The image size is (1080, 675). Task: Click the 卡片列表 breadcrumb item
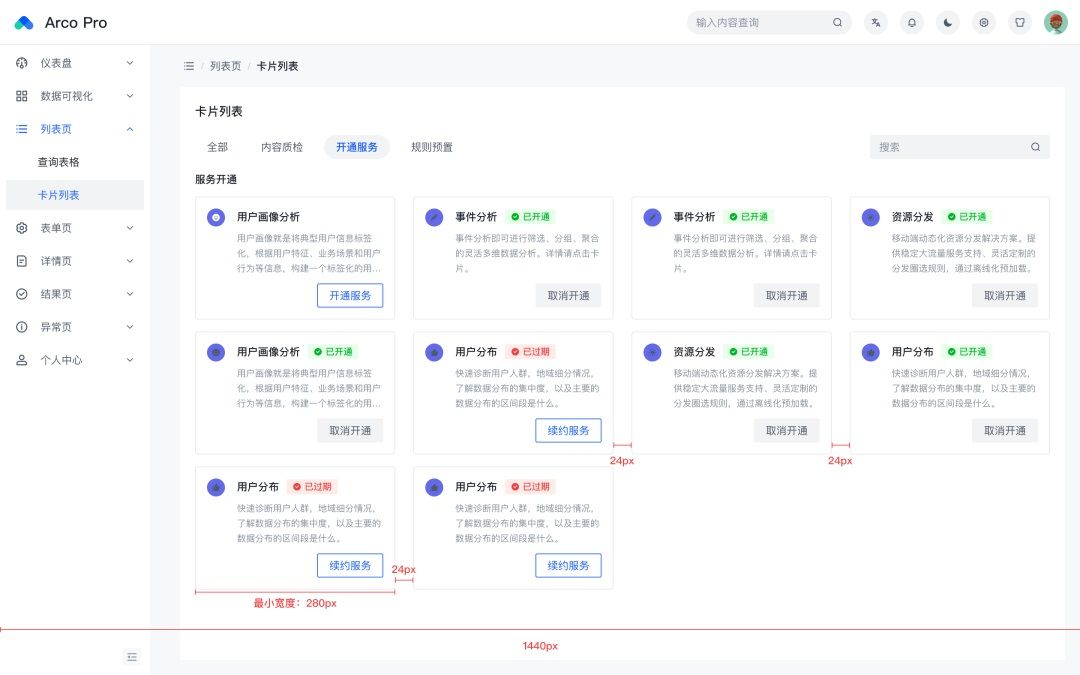click(278, 66)
